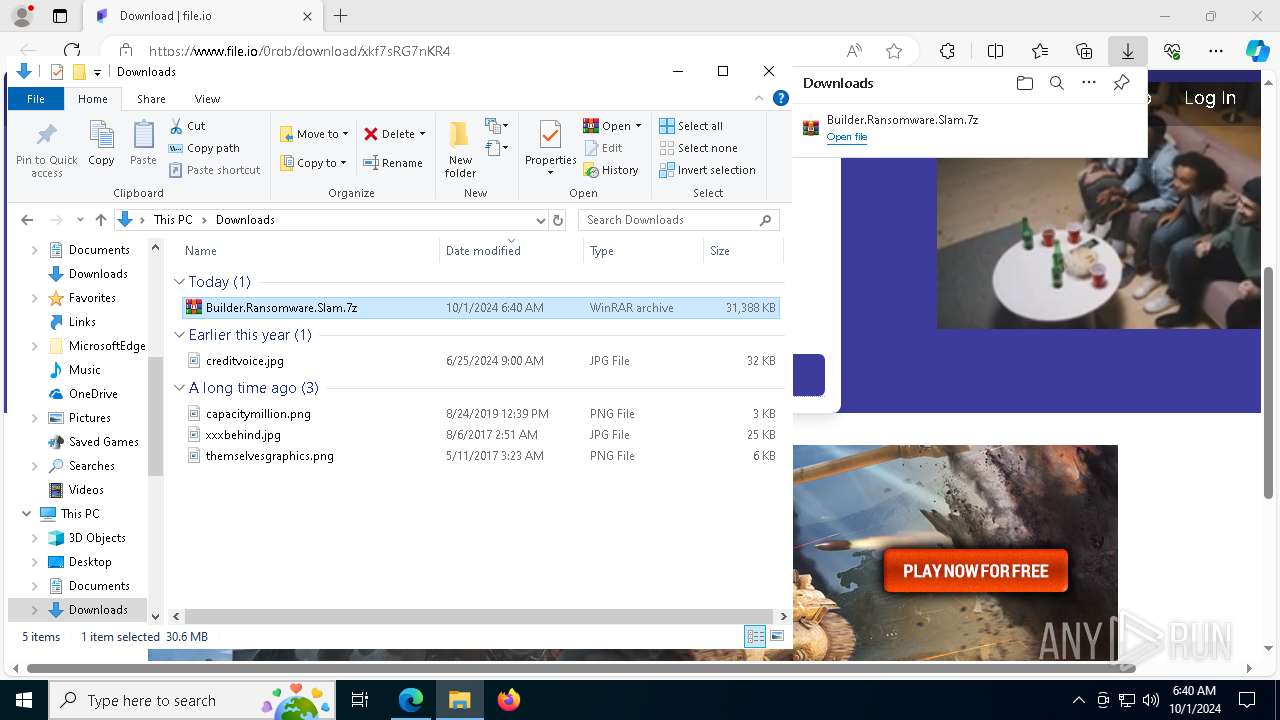The width and height of the screenshot is (1280, 720).
Task: Open Copilot icon in Edge
Action: [x=1257, y=51]
